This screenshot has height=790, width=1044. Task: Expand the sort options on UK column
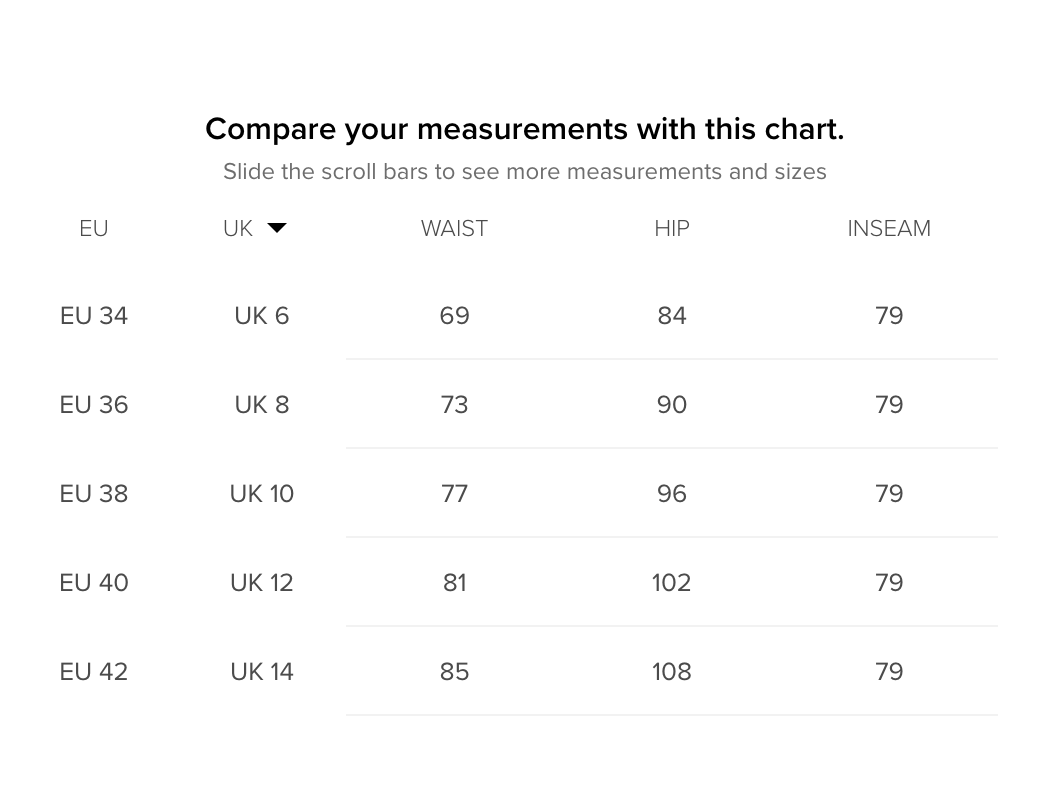[277, 228]
